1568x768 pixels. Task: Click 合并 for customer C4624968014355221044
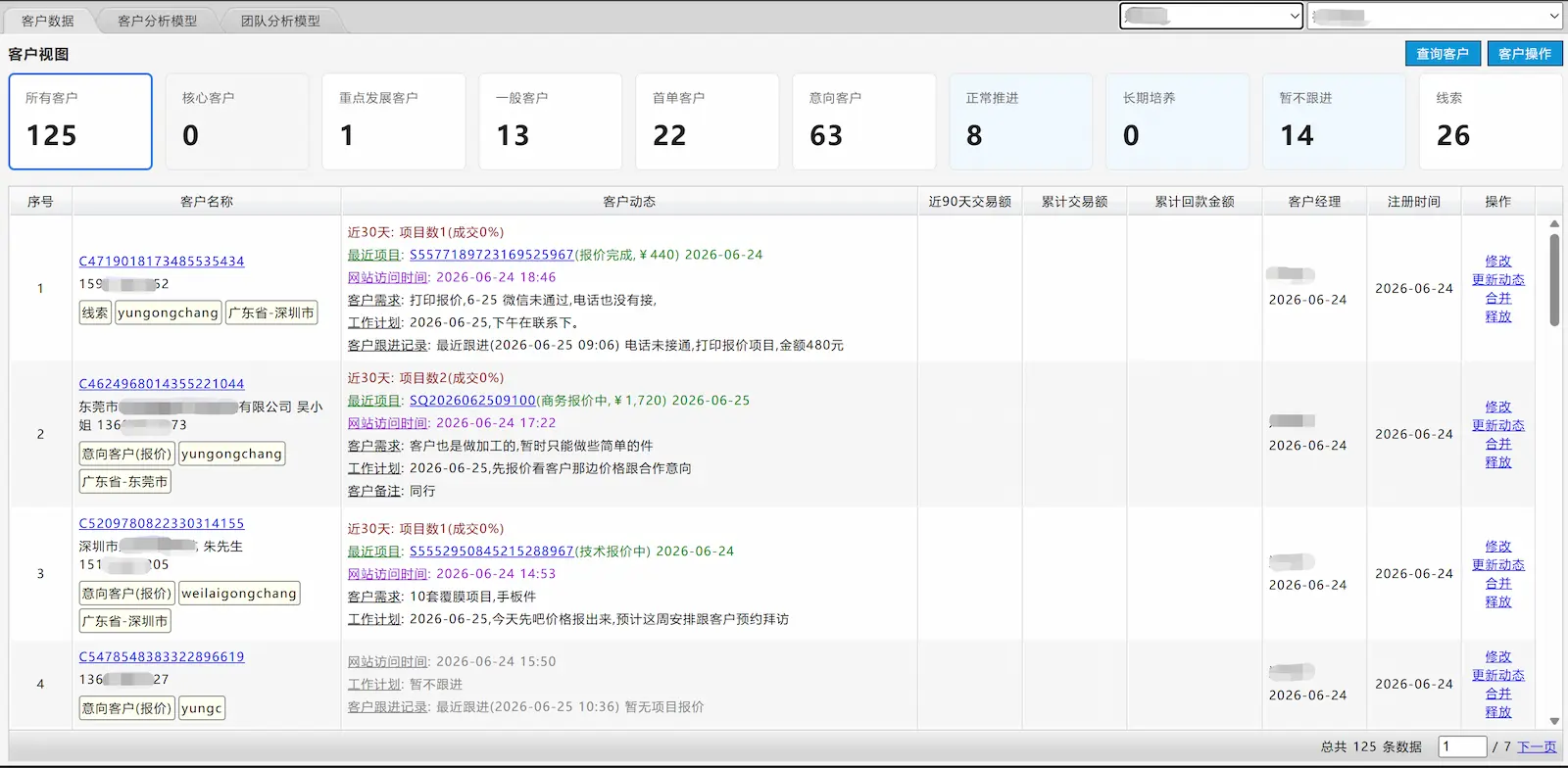(x=1497, y=444)
